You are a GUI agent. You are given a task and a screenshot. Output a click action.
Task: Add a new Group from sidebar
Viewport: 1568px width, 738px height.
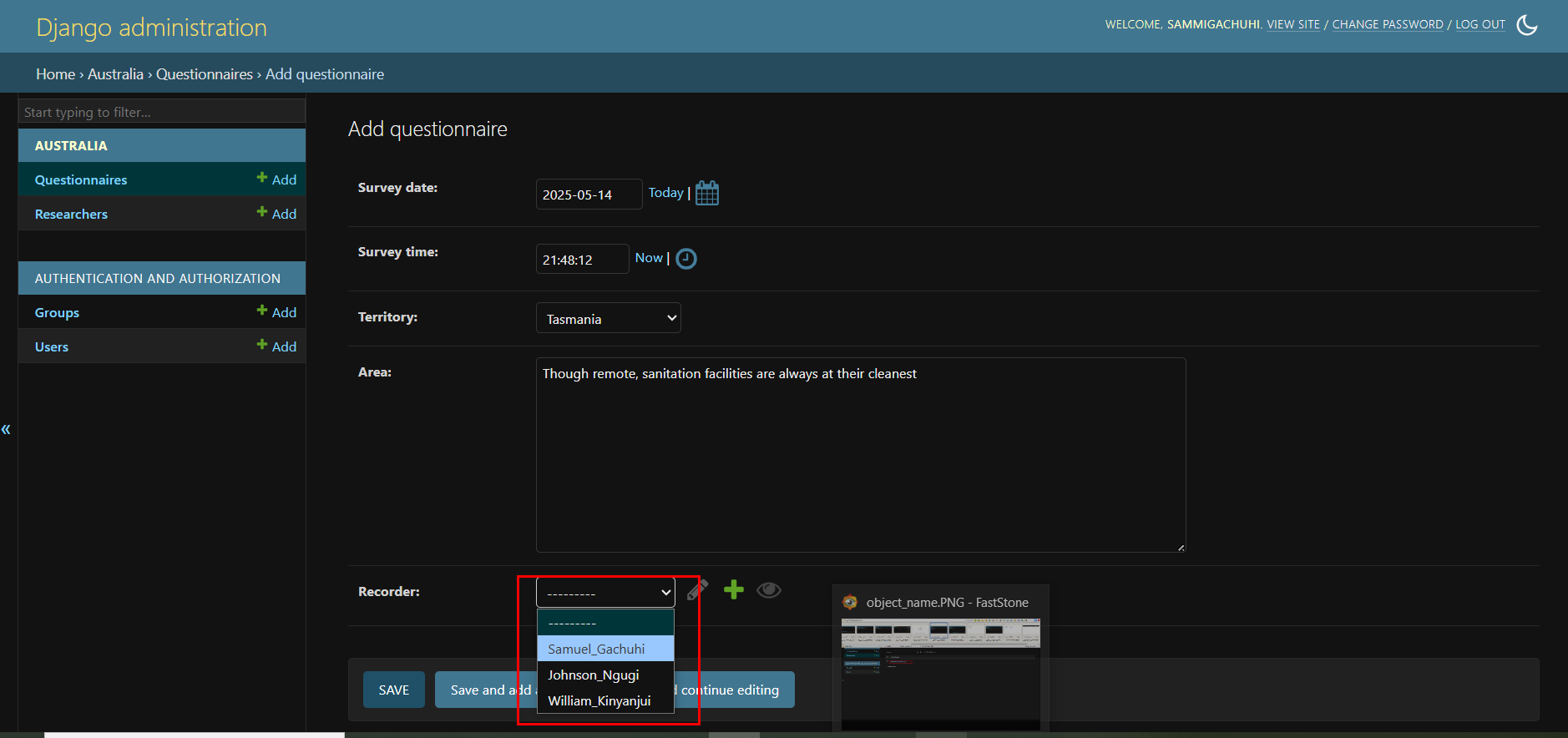[x=276, y=312]
